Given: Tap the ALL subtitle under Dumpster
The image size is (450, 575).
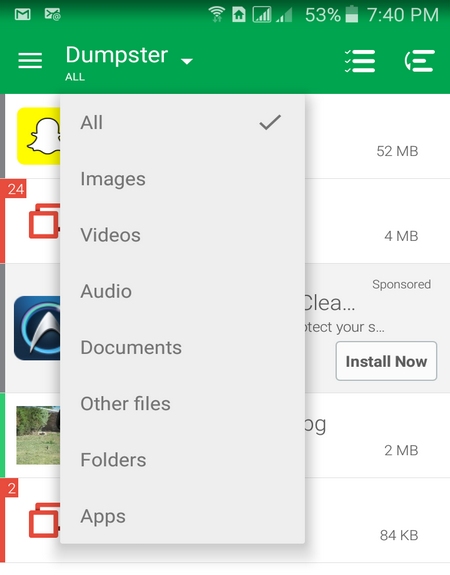Looking at the screenshot, I should (75, 77).
